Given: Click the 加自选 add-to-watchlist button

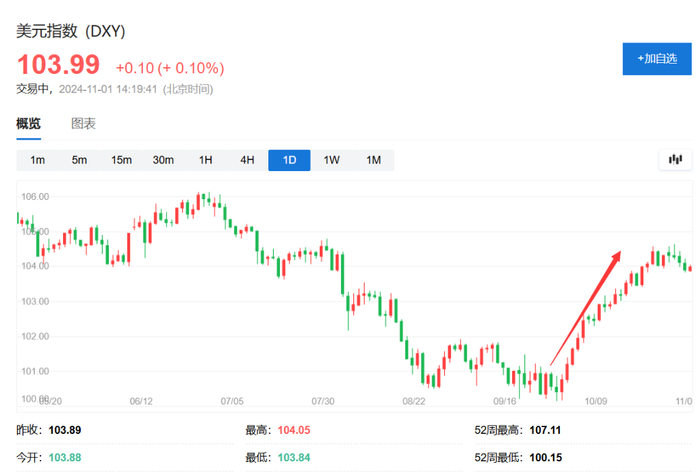Looking at the screenshot, I should coord(655,58).
